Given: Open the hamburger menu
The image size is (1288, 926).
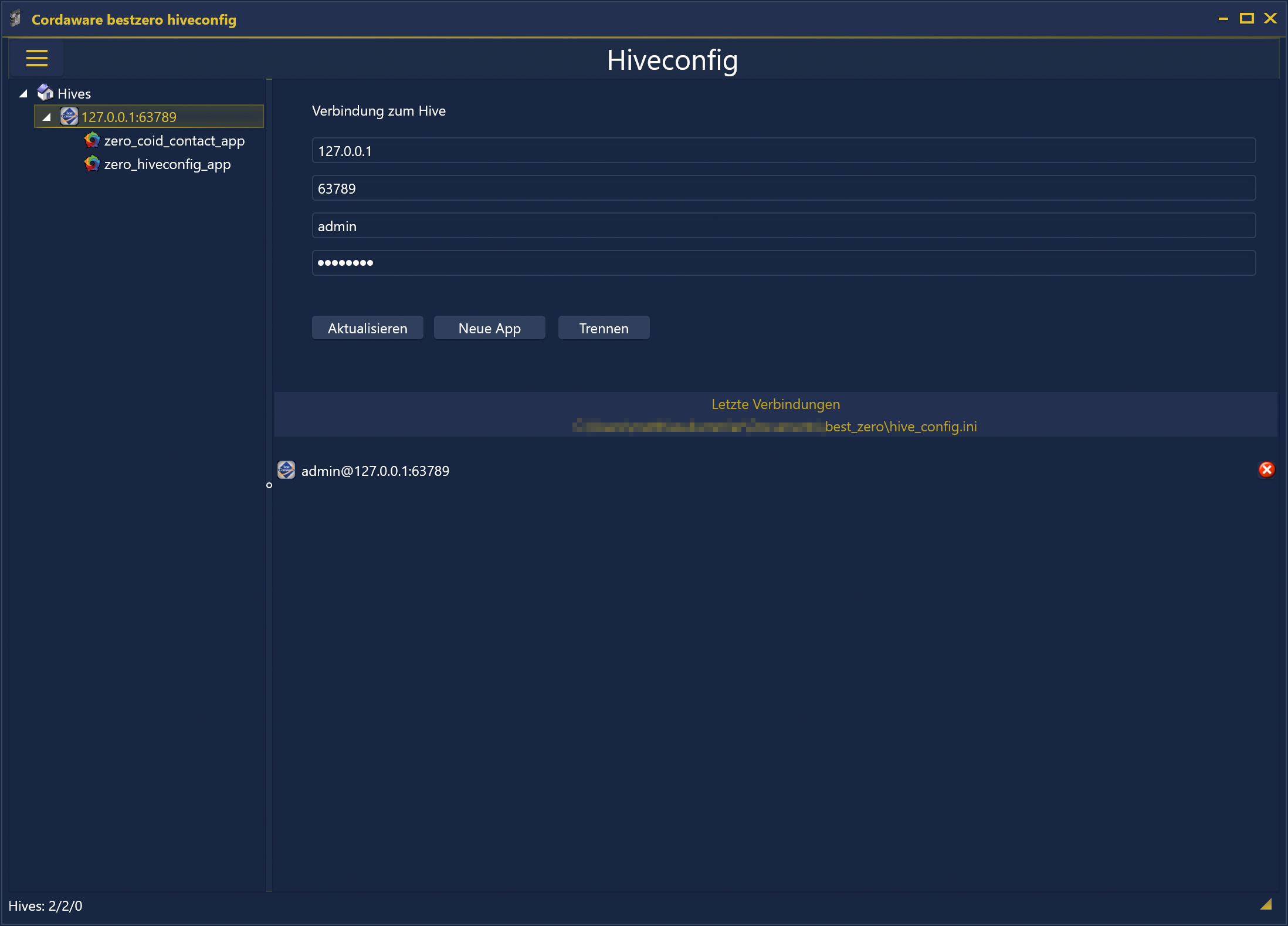Looking at the screenshot, I should (x=36, y=58).
